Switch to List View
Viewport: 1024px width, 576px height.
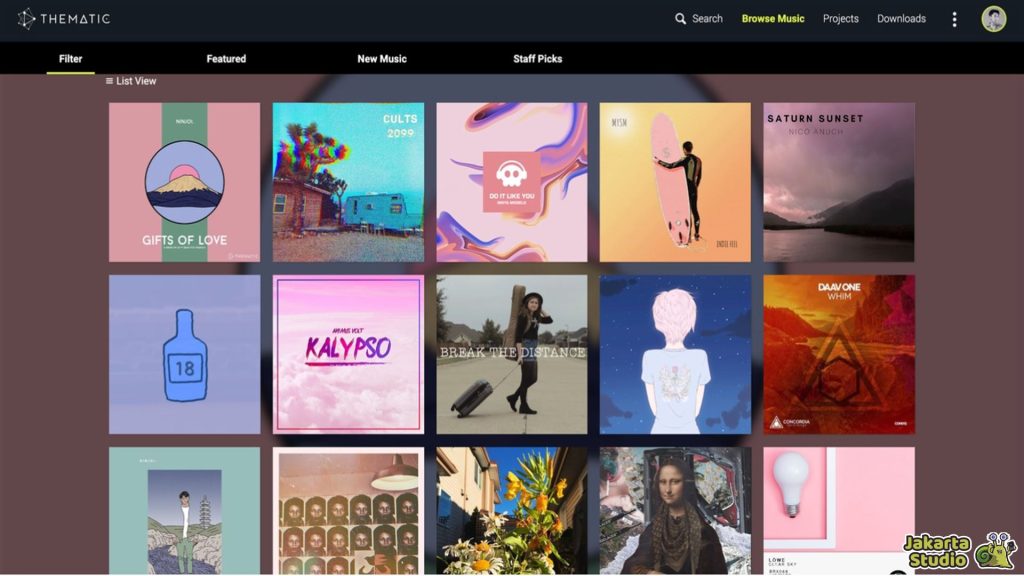131,81
